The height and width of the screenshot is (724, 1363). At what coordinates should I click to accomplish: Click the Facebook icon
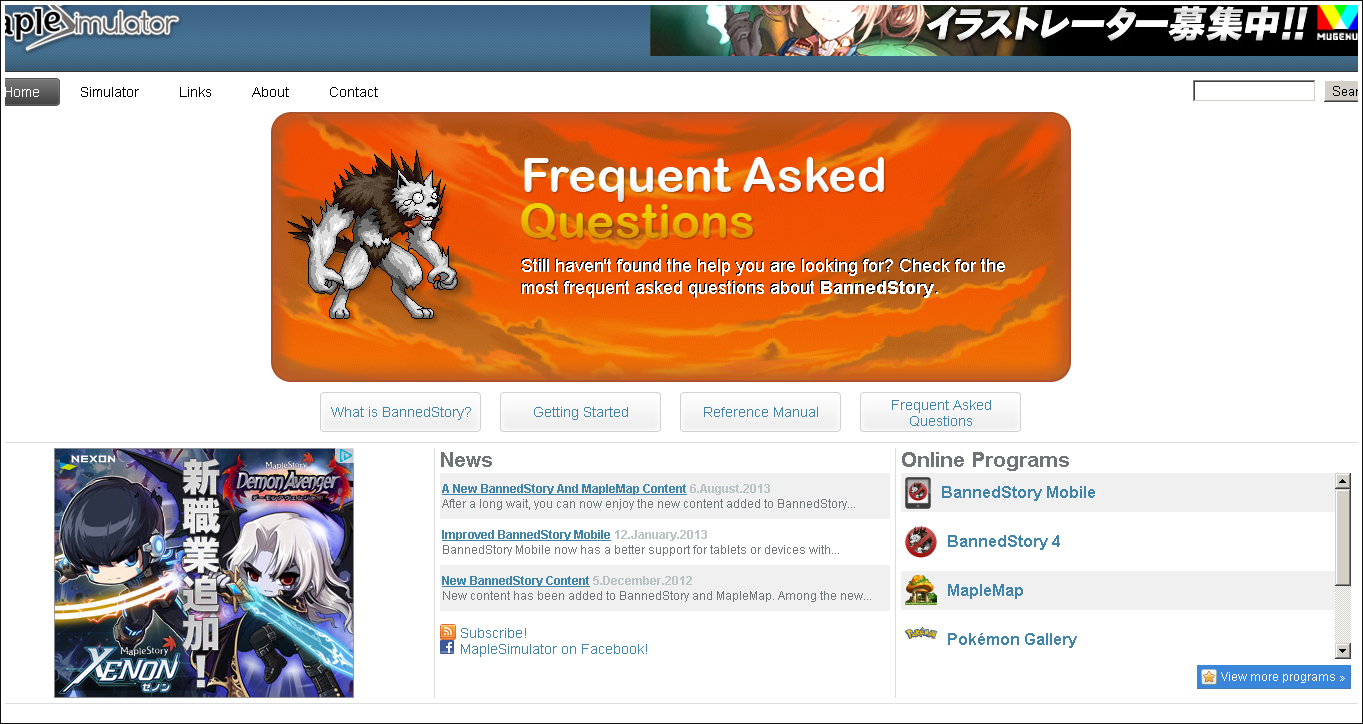[x=448, y=647]
